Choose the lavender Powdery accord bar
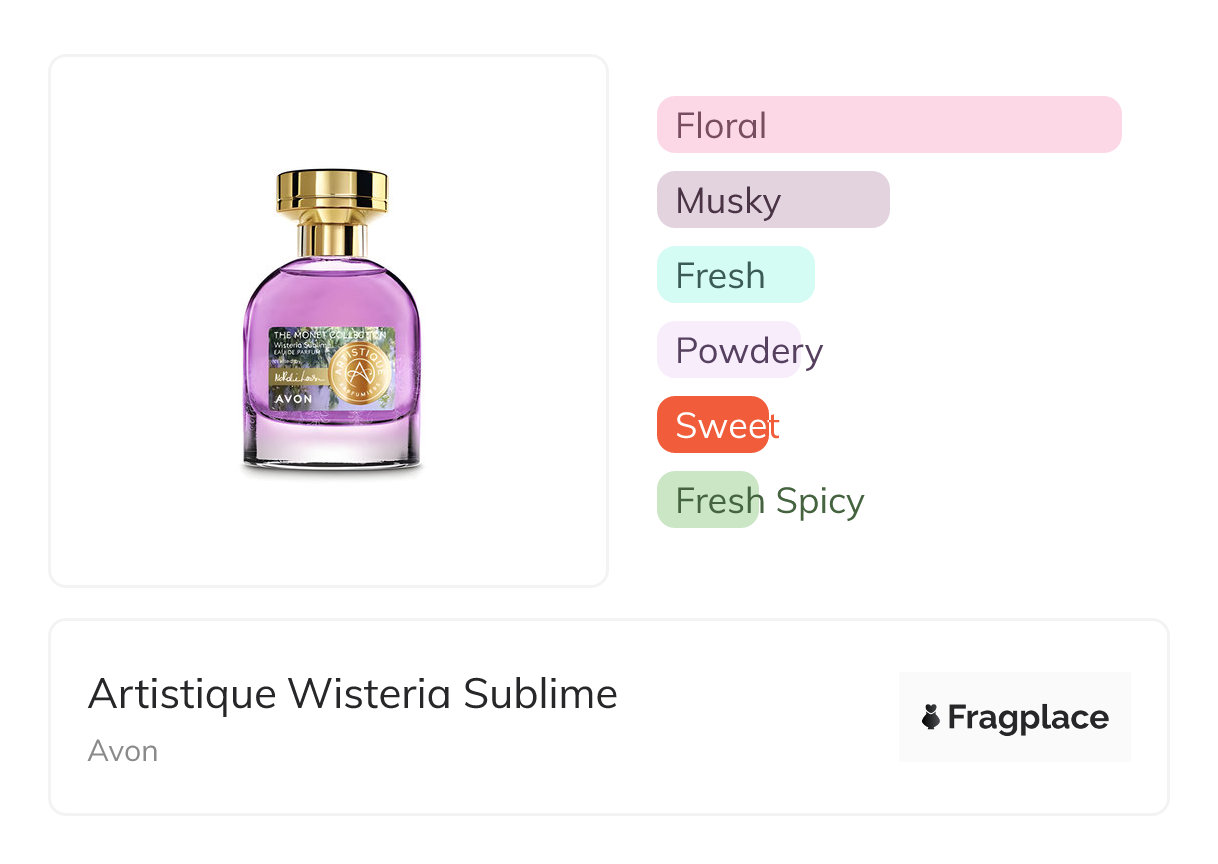 point(729,350)
